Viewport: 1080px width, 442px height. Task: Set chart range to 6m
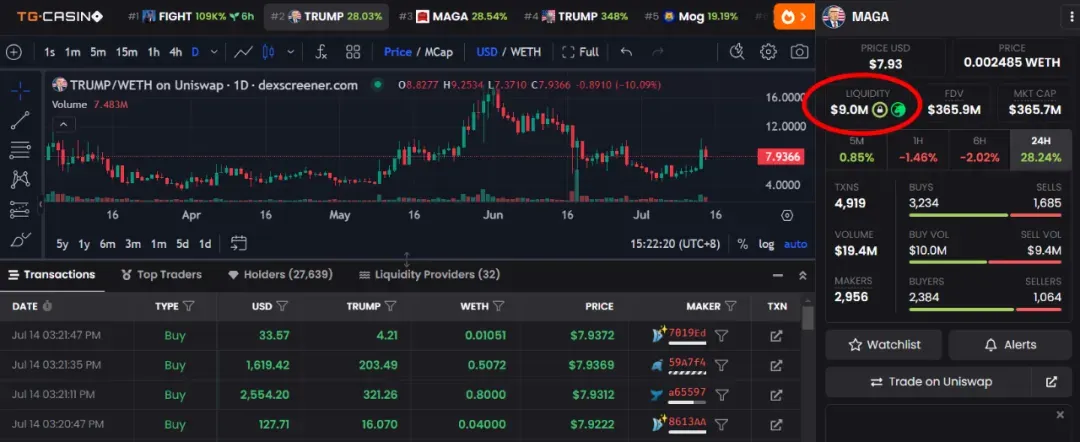(x=107, y=244)
